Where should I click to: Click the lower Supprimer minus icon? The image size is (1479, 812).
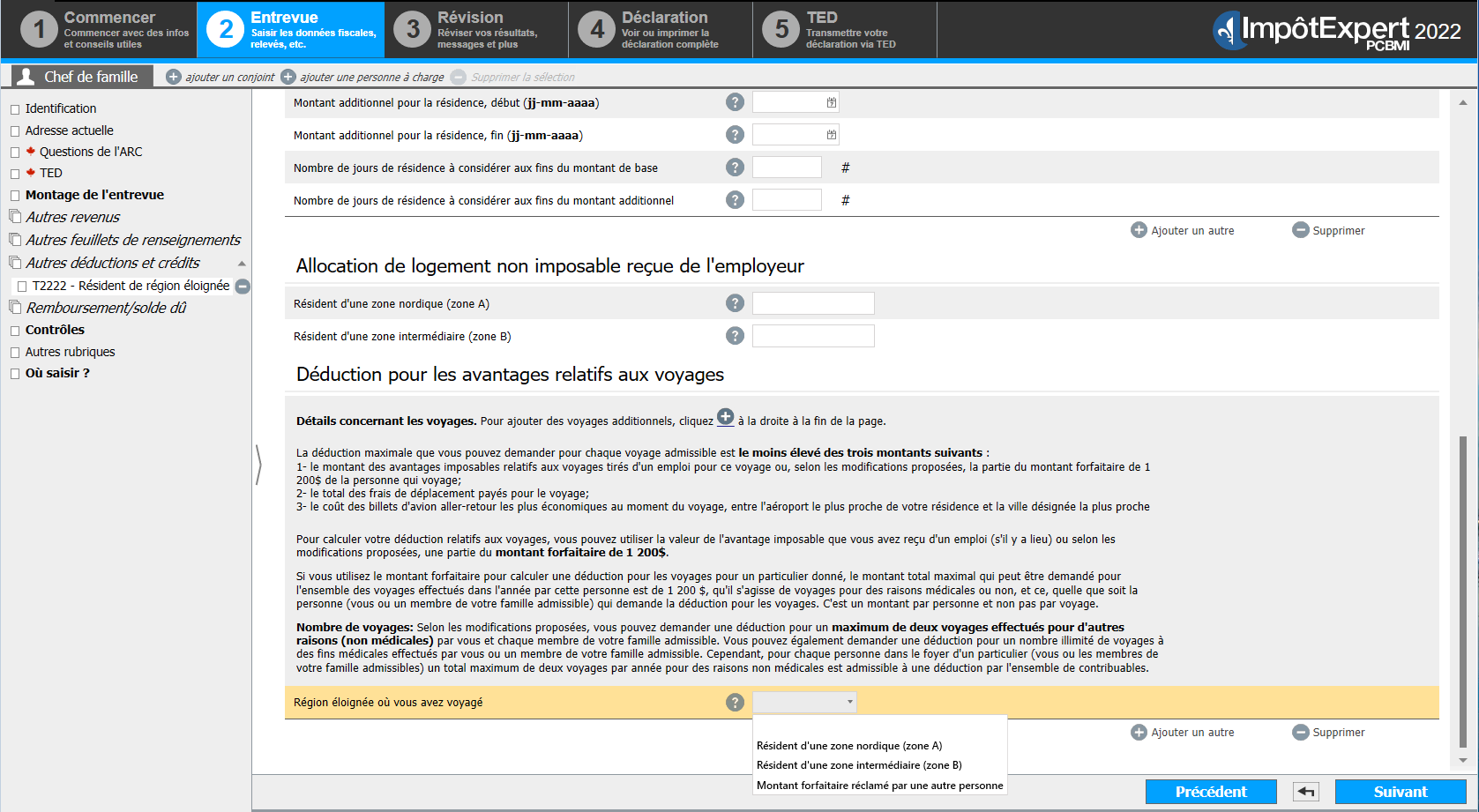(1300, 732)
